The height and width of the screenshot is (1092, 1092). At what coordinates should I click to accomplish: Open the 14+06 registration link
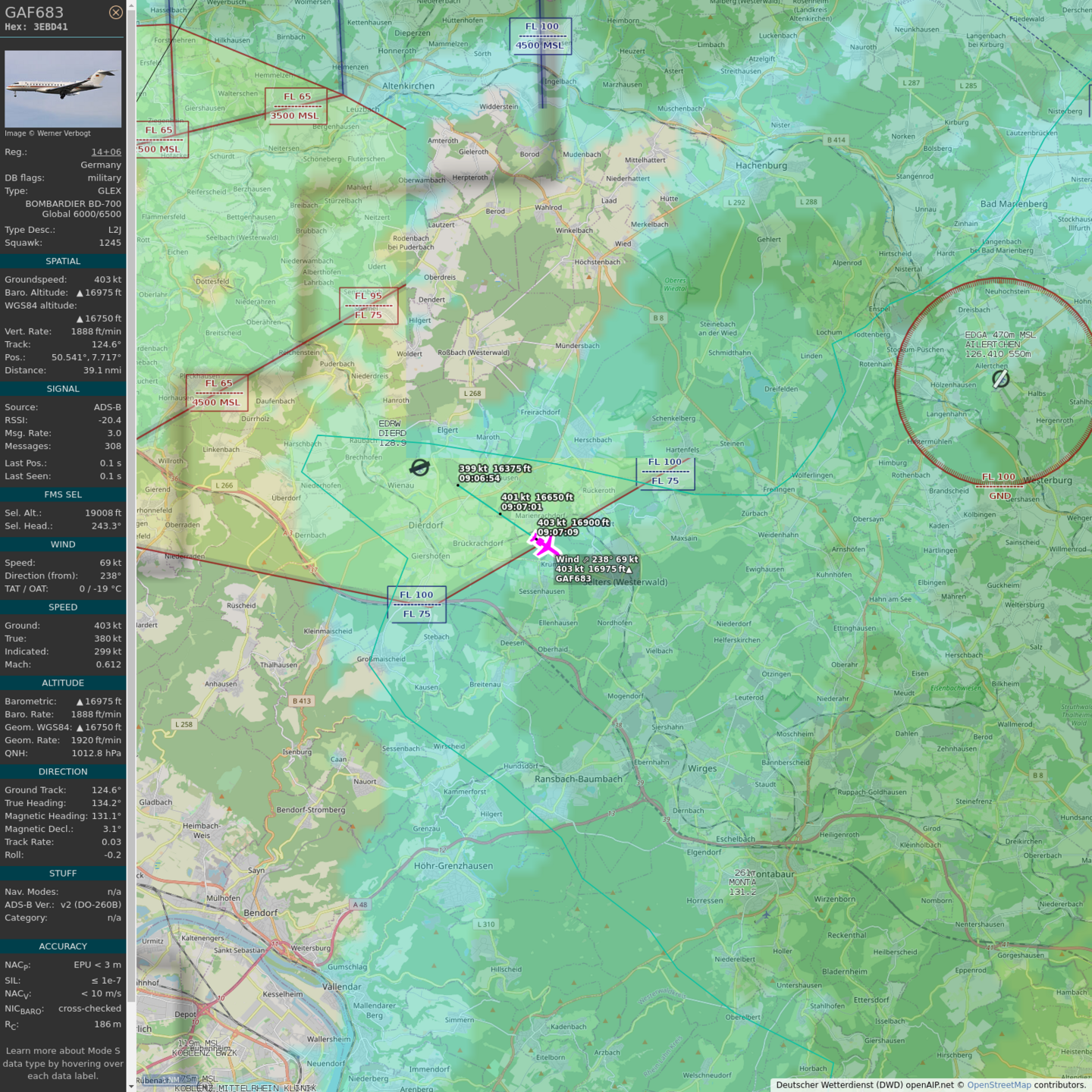[106, 152]
